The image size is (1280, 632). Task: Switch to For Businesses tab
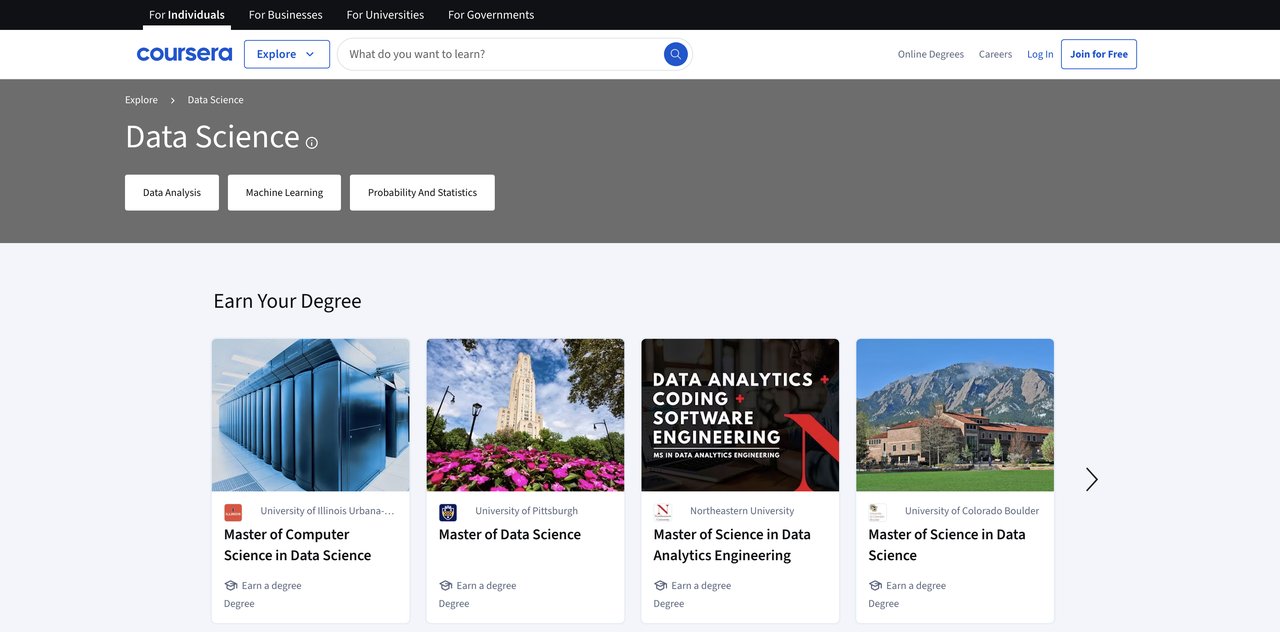286,15
